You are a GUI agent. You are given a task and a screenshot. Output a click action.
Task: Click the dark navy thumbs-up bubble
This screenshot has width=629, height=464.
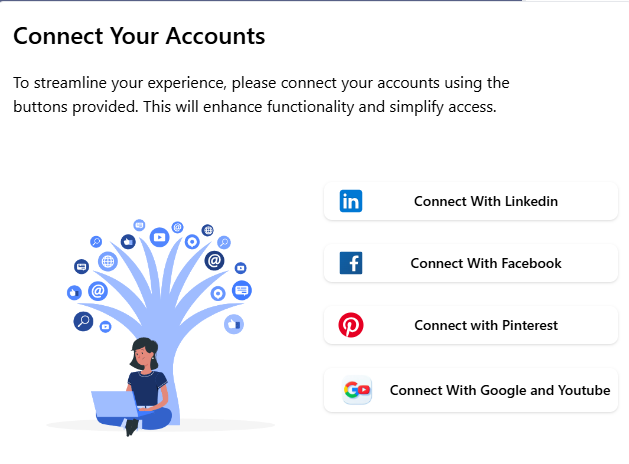[128, 242]
